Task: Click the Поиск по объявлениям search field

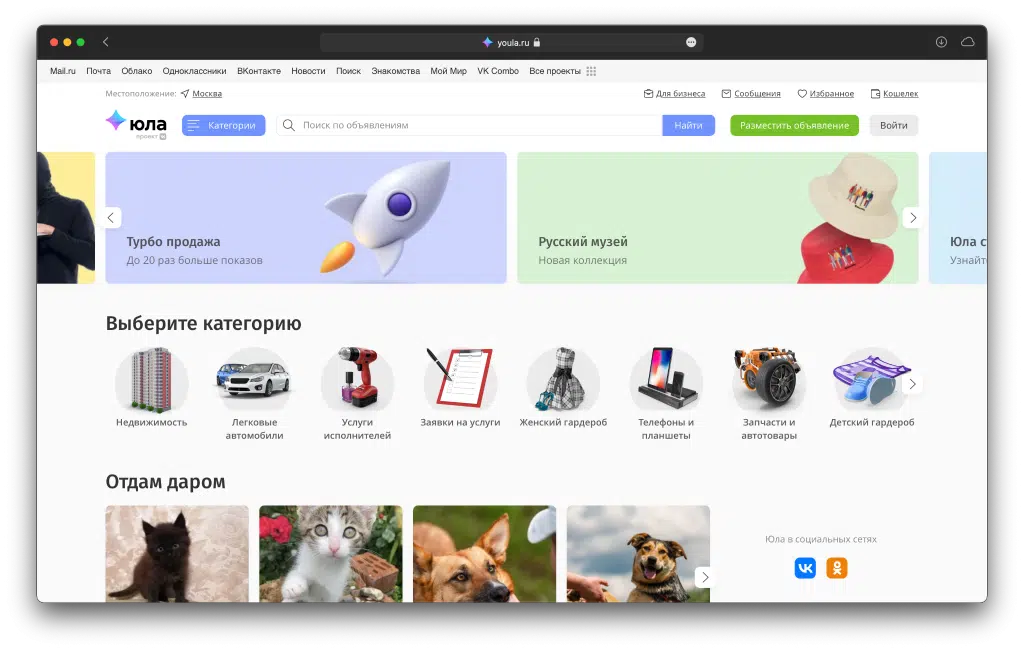Action: (469, 125)
